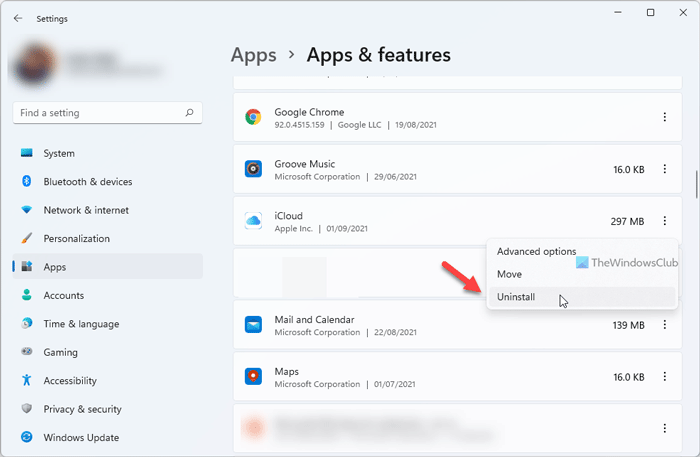Click the Accounts person icon

pyautogui.click(x=27, y=295)
